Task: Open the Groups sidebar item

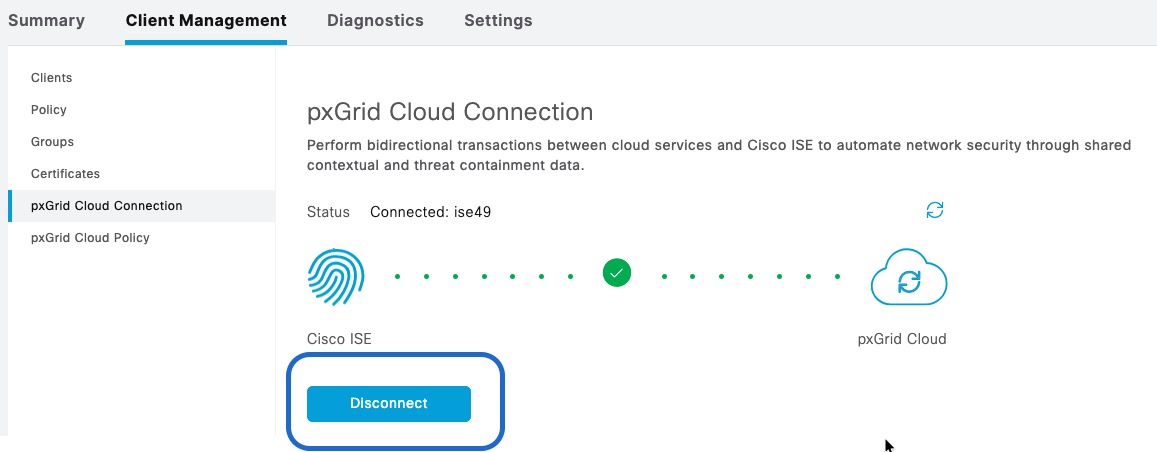Action: click(52, 142)
